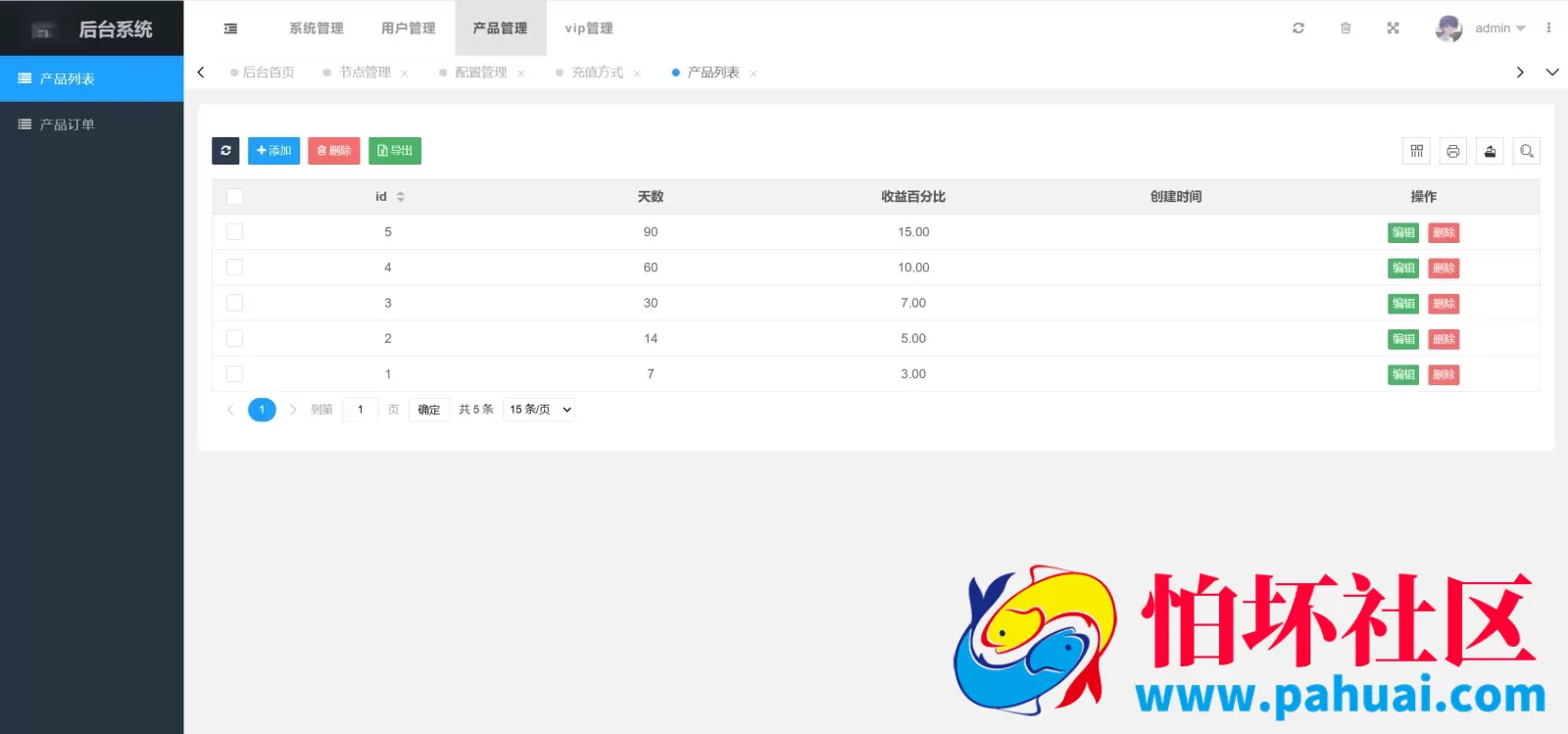Delete the 14 days row

pyautogui.click(x=1444, y=339)
